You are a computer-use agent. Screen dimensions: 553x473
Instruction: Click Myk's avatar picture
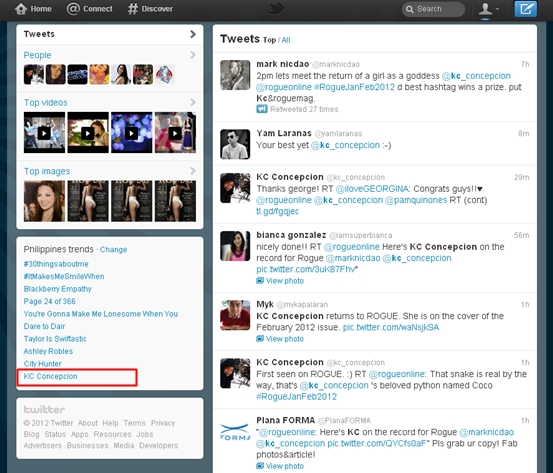coord(235,315)
